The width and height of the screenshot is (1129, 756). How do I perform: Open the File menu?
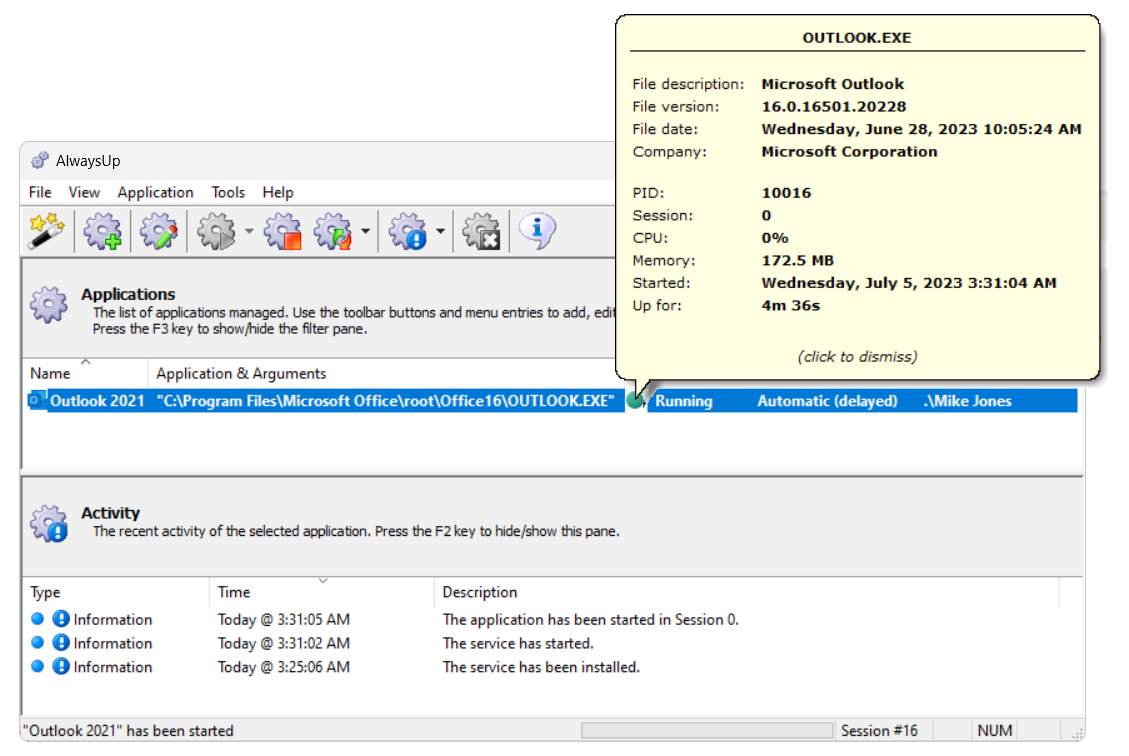(x=40, y=192)
